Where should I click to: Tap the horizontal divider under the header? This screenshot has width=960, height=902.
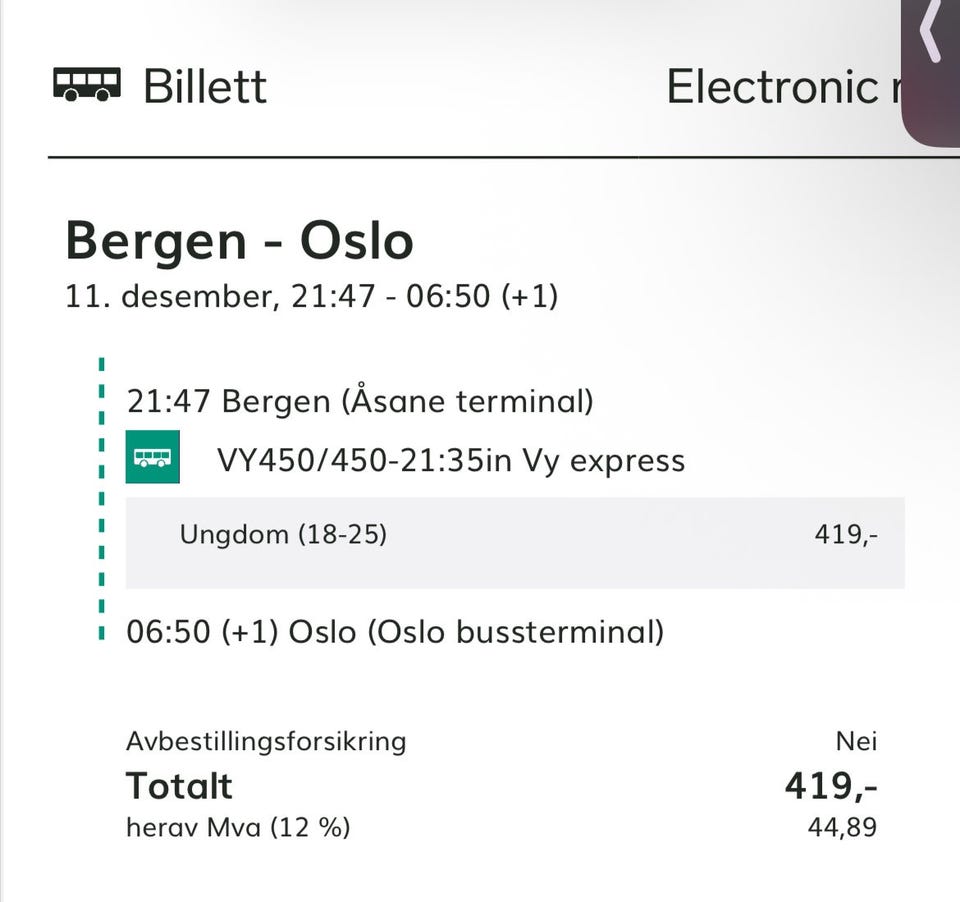click(470, 158)
